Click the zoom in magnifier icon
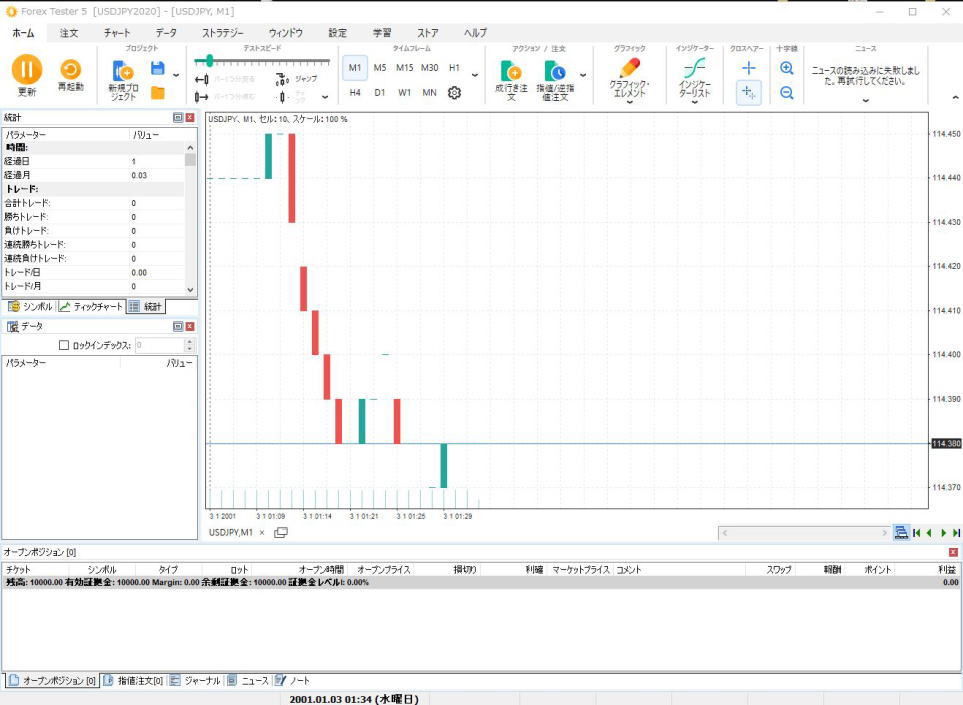 coord(787,68)
